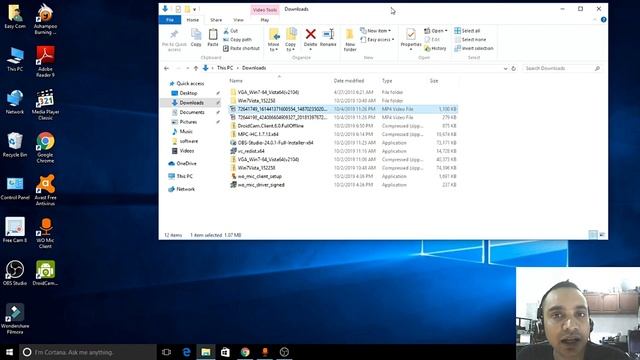The width and height of the screenshot is (640, 360).
Task: Select Pictures in navigation pane
Action: pos(188,122)
